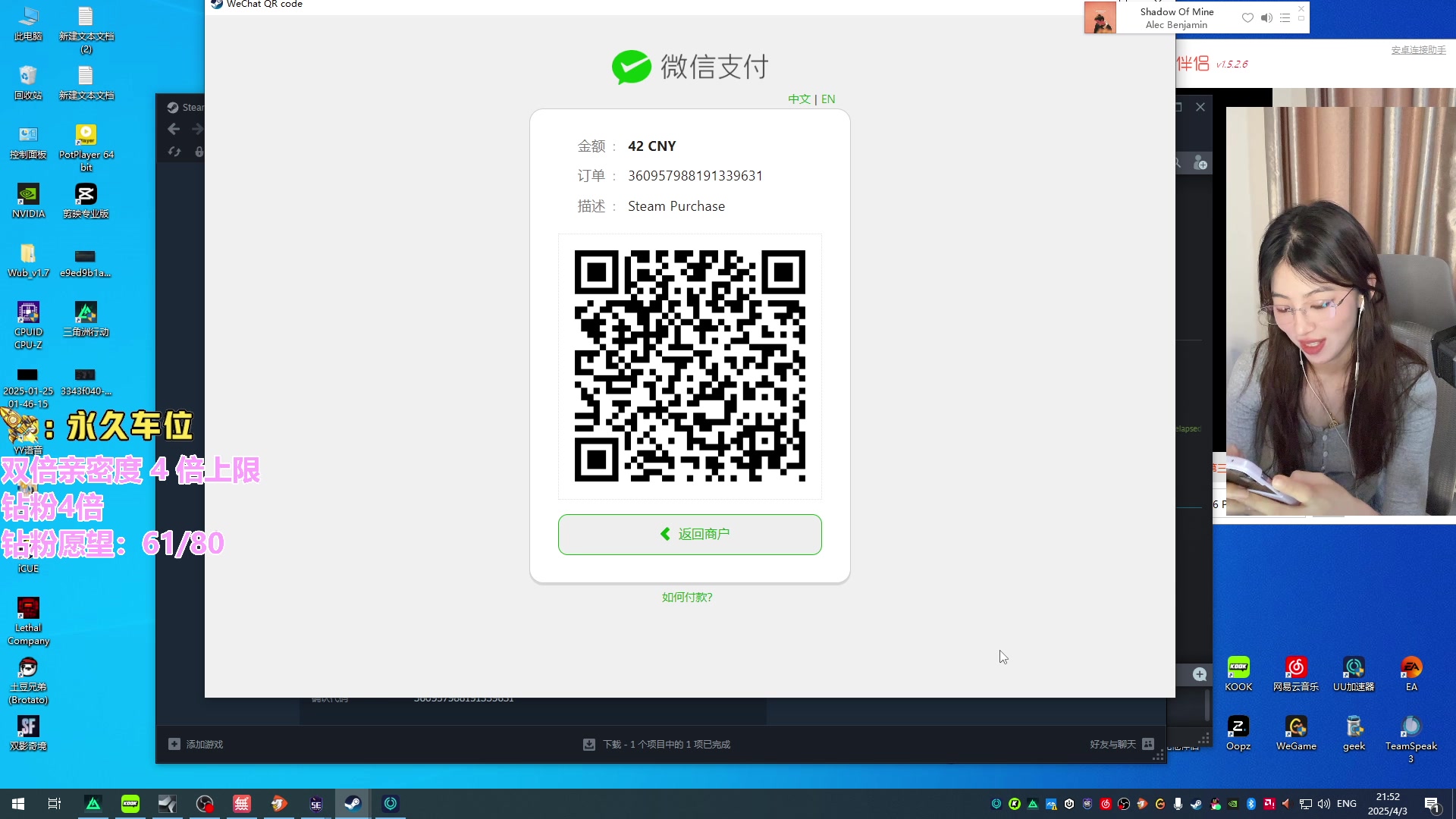Open the 如何付款? help link
Screen dimensions: 1456x819
687,598
